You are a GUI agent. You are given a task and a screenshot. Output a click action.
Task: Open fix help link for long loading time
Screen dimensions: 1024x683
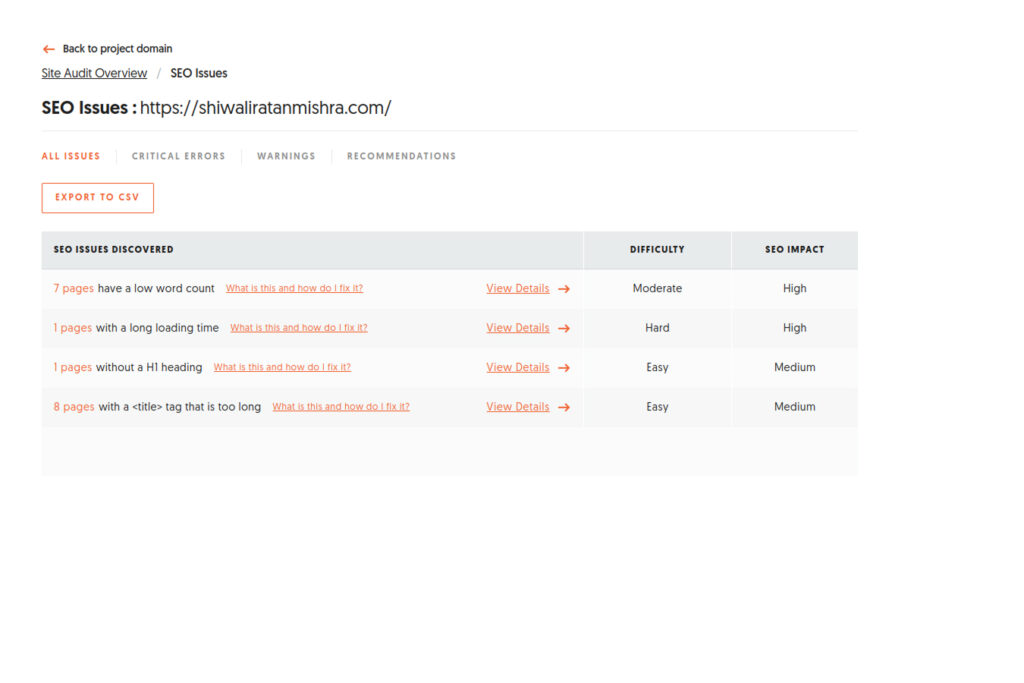[x=298, y=328]
